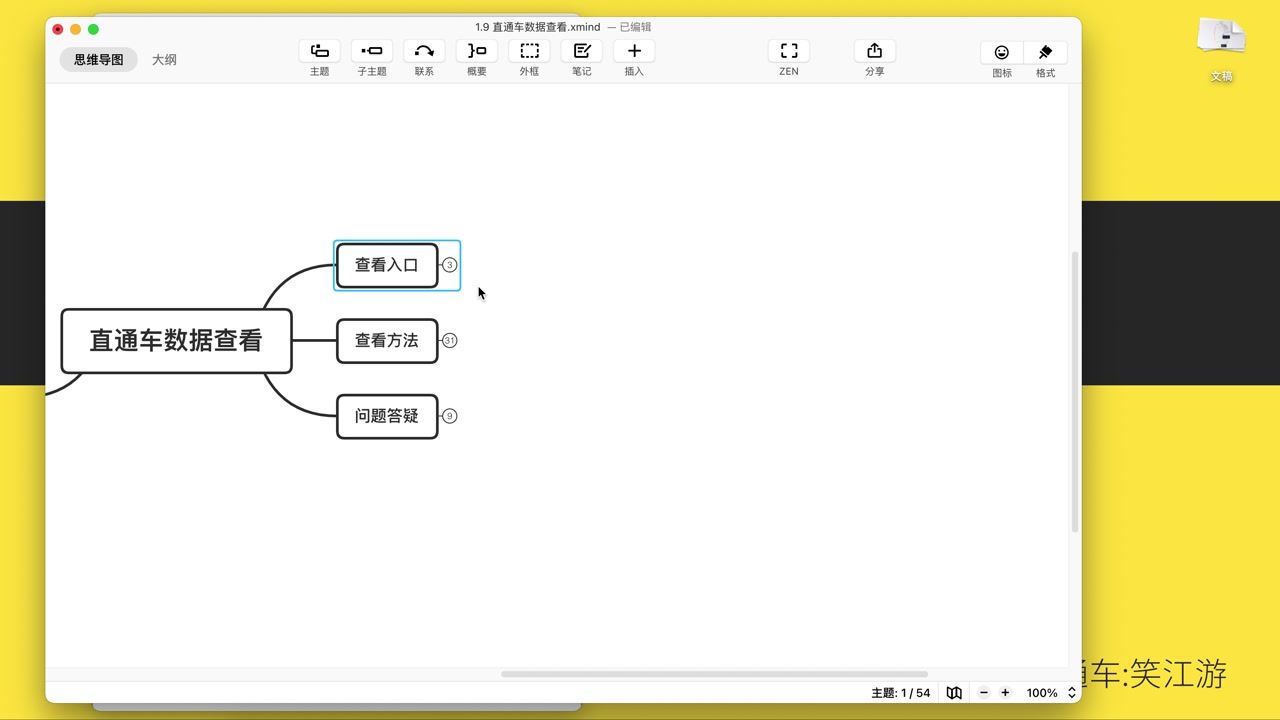Image resolution: width=1280 pixels, height=720 pixels.
Task: Zoom in with the plus button
Action: (x=1005, y=693)
